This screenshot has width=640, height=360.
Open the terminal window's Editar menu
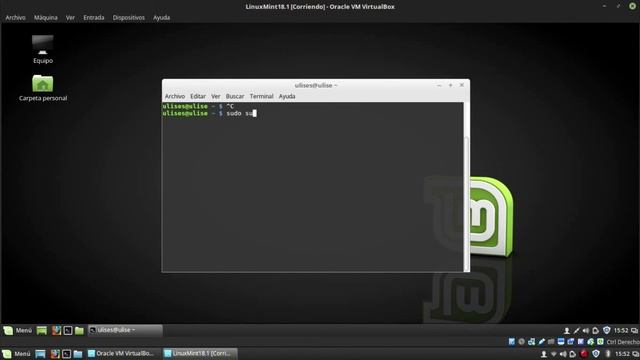click(198, 96)
